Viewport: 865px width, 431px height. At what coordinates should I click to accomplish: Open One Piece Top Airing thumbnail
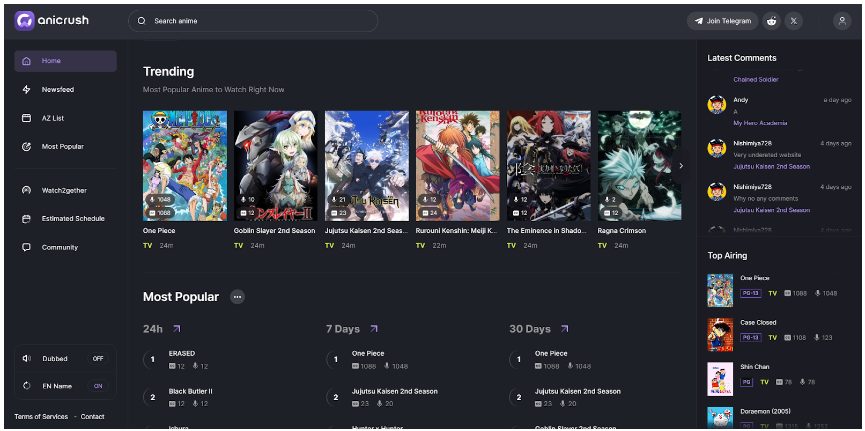pyautogui.click(x=720, y=290)
